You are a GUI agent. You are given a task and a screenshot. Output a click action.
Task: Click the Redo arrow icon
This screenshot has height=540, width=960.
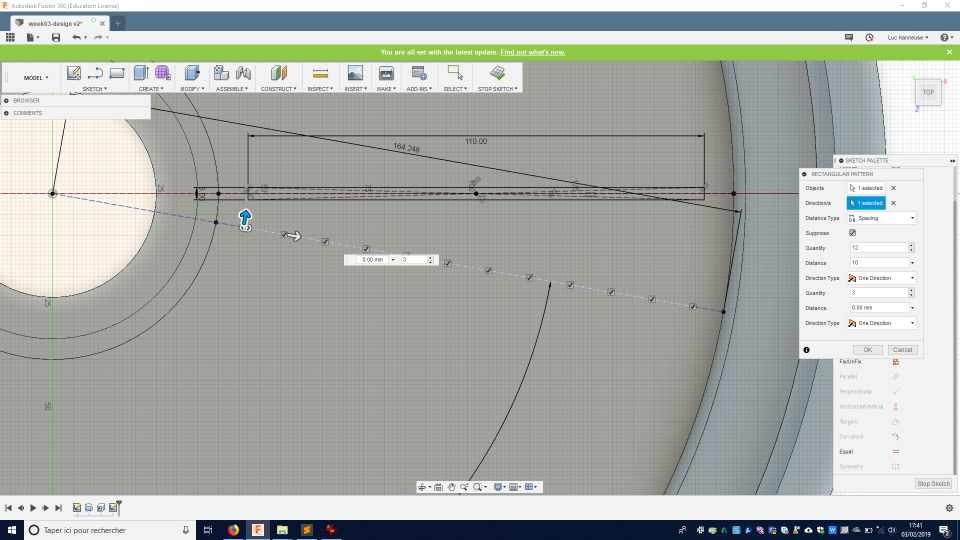coord(98,37)
